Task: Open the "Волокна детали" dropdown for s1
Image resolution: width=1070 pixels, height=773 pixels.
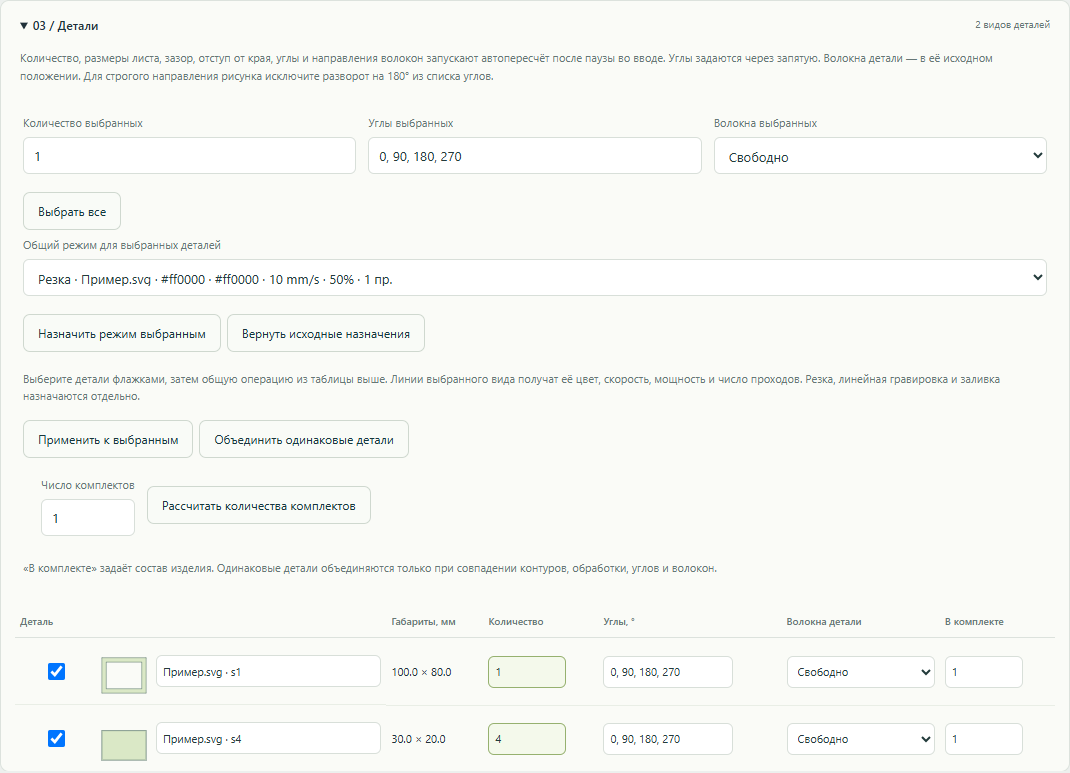Action: pos(861,671)
